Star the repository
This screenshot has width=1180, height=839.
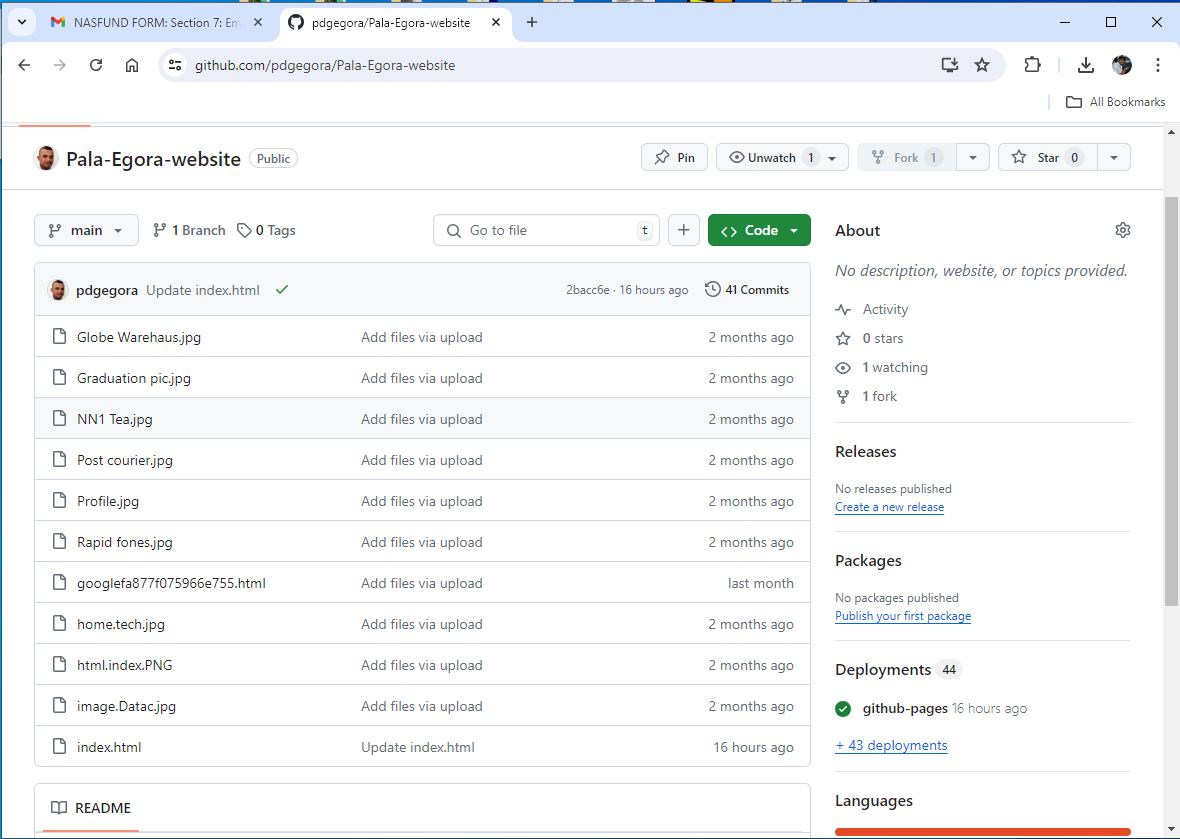[1048, 157]
